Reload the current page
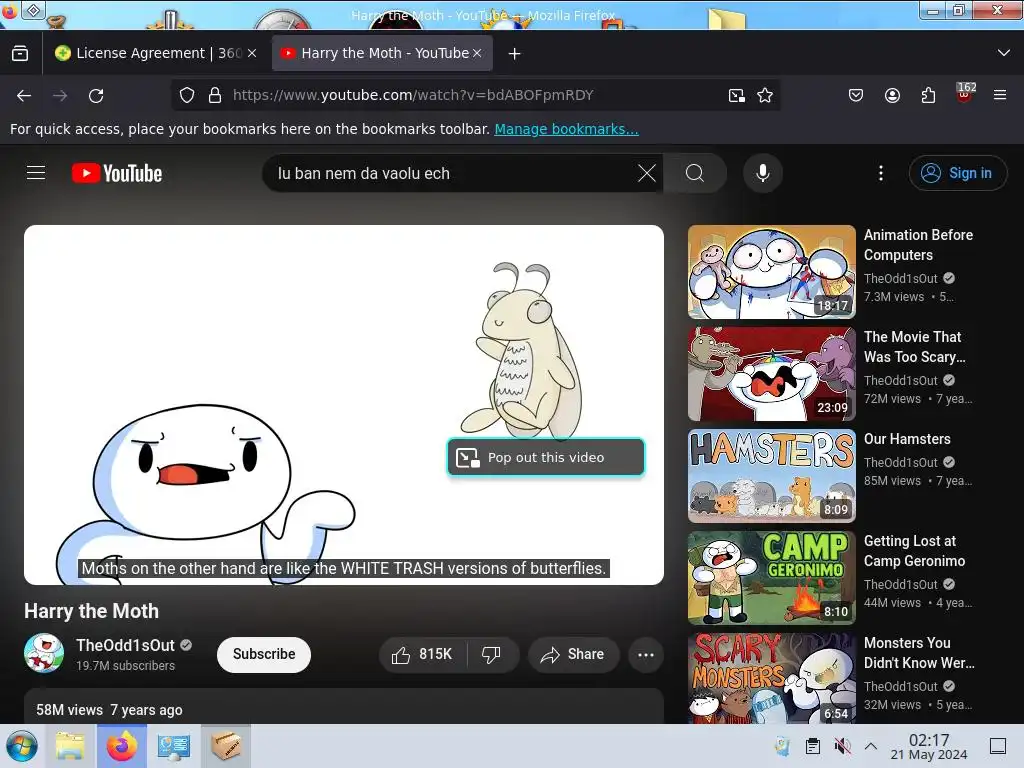The height and width of the screenshot is (768, 1024). click(96, 95)
